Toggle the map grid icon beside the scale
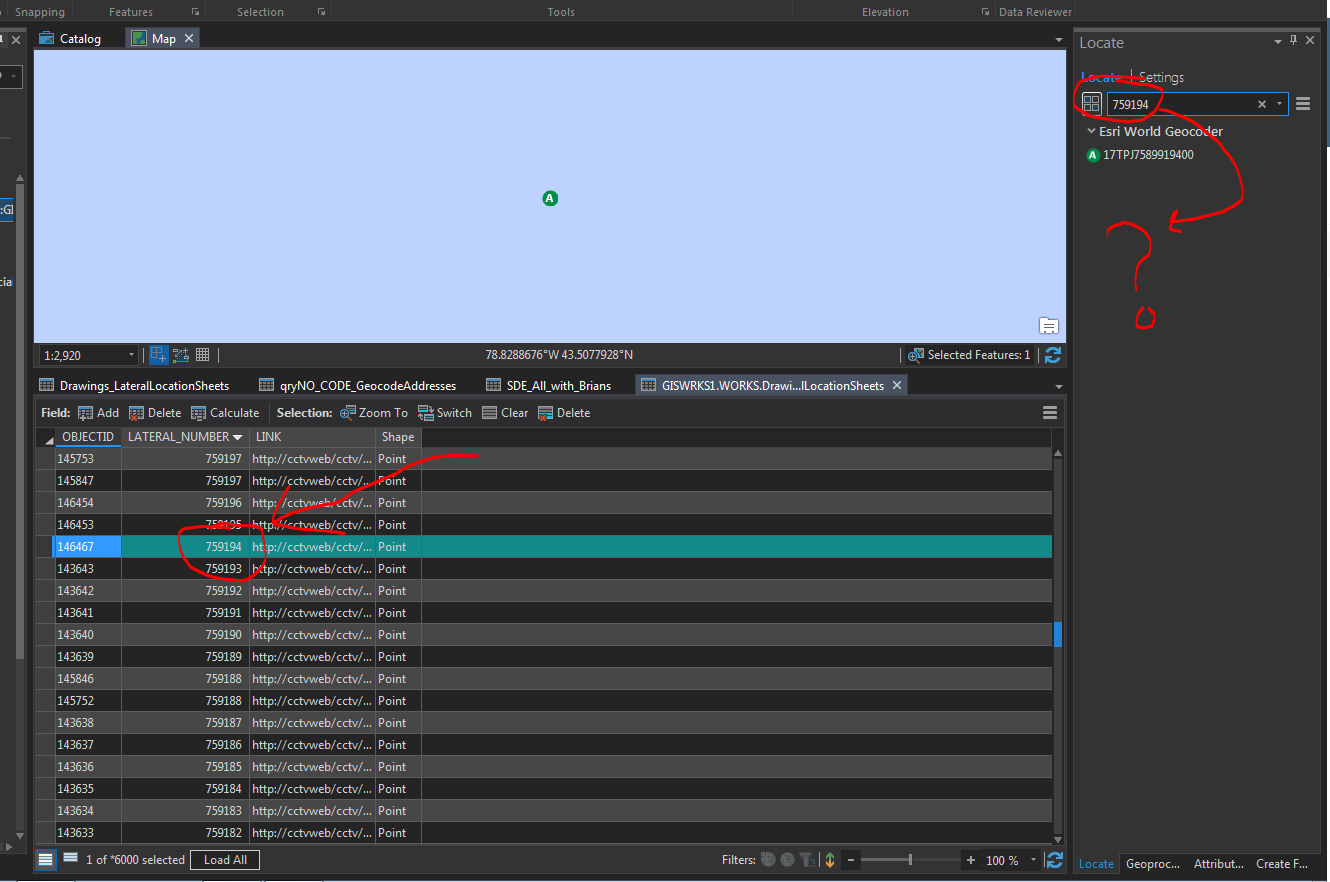 click(x=202, y=355)
